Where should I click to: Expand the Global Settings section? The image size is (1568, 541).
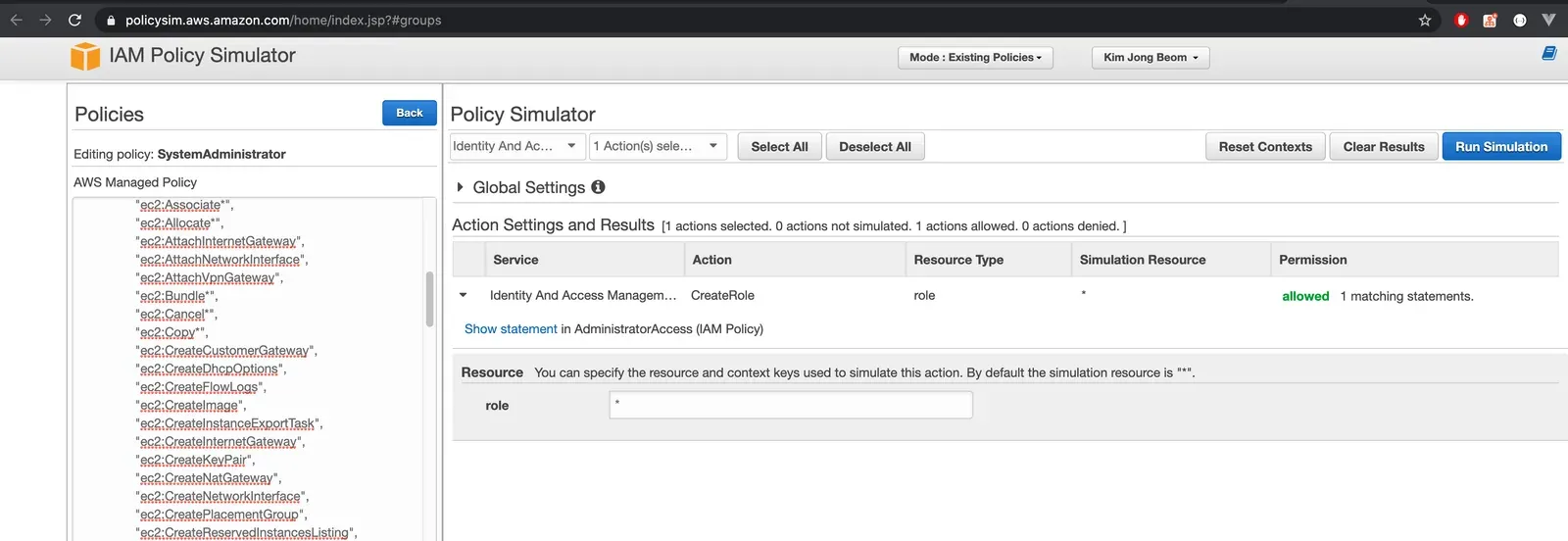coord(460,187)
